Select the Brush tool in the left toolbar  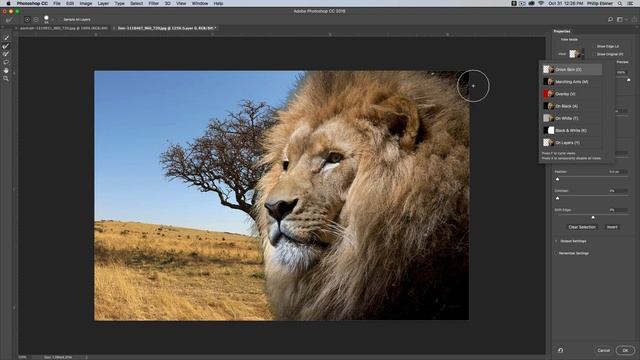click(x=6, y=54)
